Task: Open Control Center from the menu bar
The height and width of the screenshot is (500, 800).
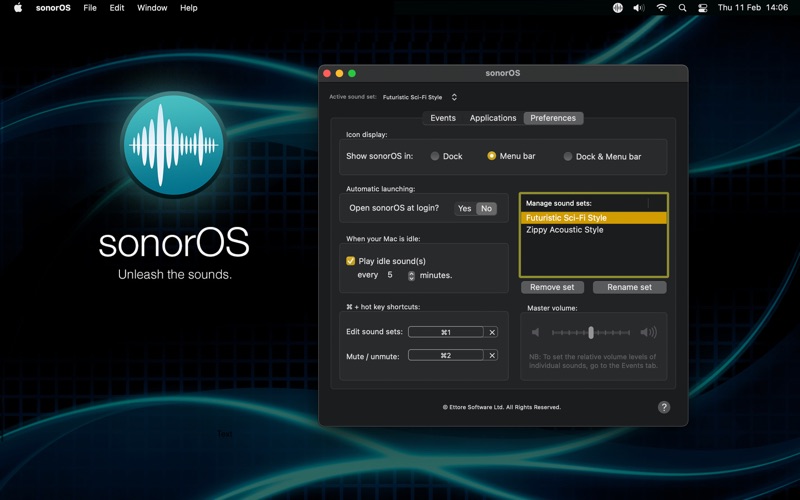Action: coord(703,8)
